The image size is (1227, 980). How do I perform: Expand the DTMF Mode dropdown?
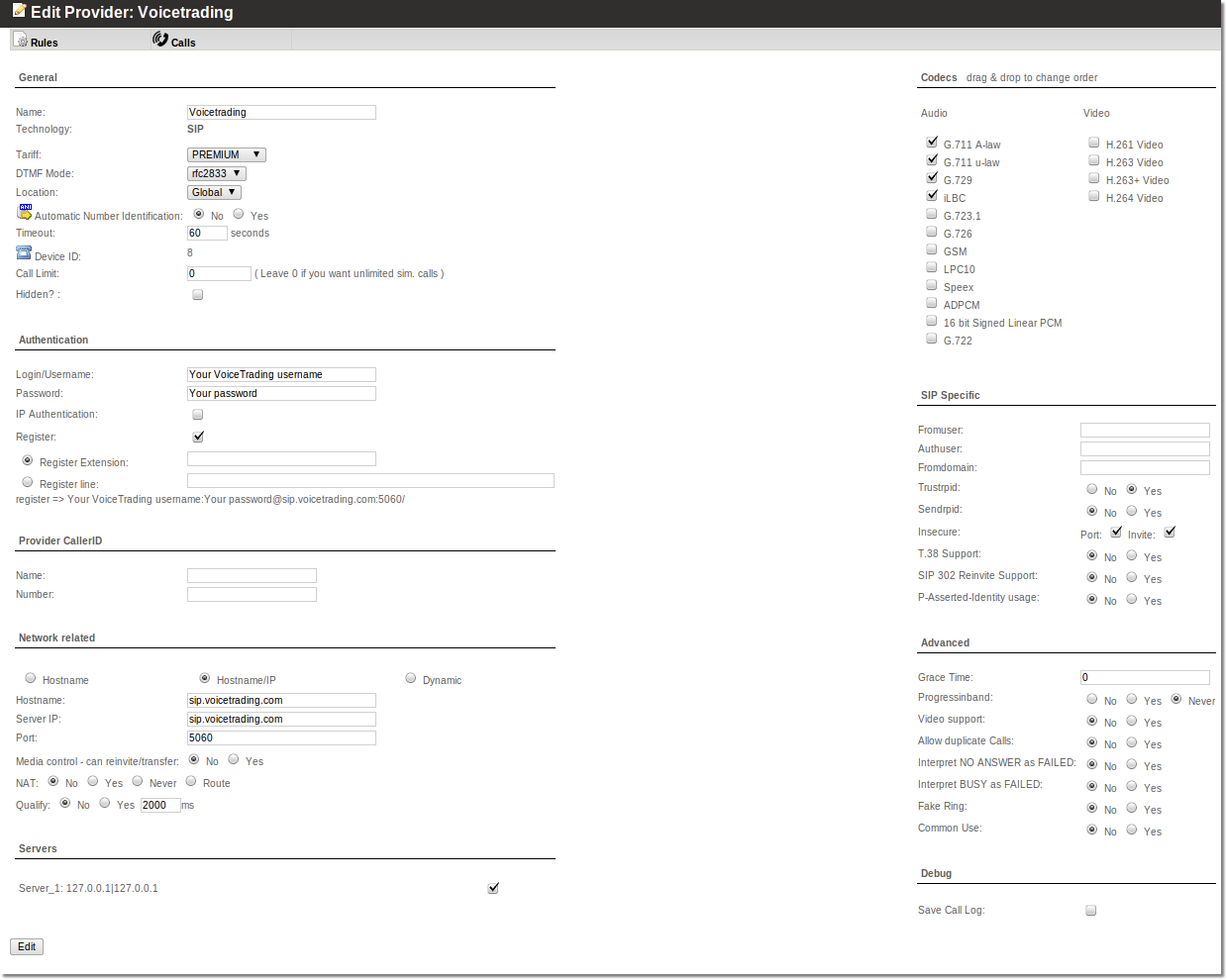(x=217, y=174)
